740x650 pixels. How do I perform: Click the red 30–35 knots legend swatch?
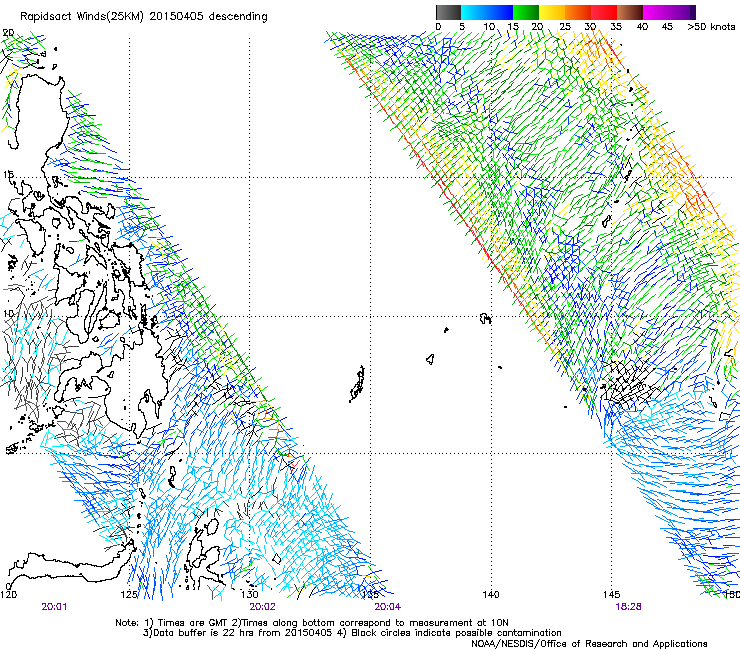point(604,12)
